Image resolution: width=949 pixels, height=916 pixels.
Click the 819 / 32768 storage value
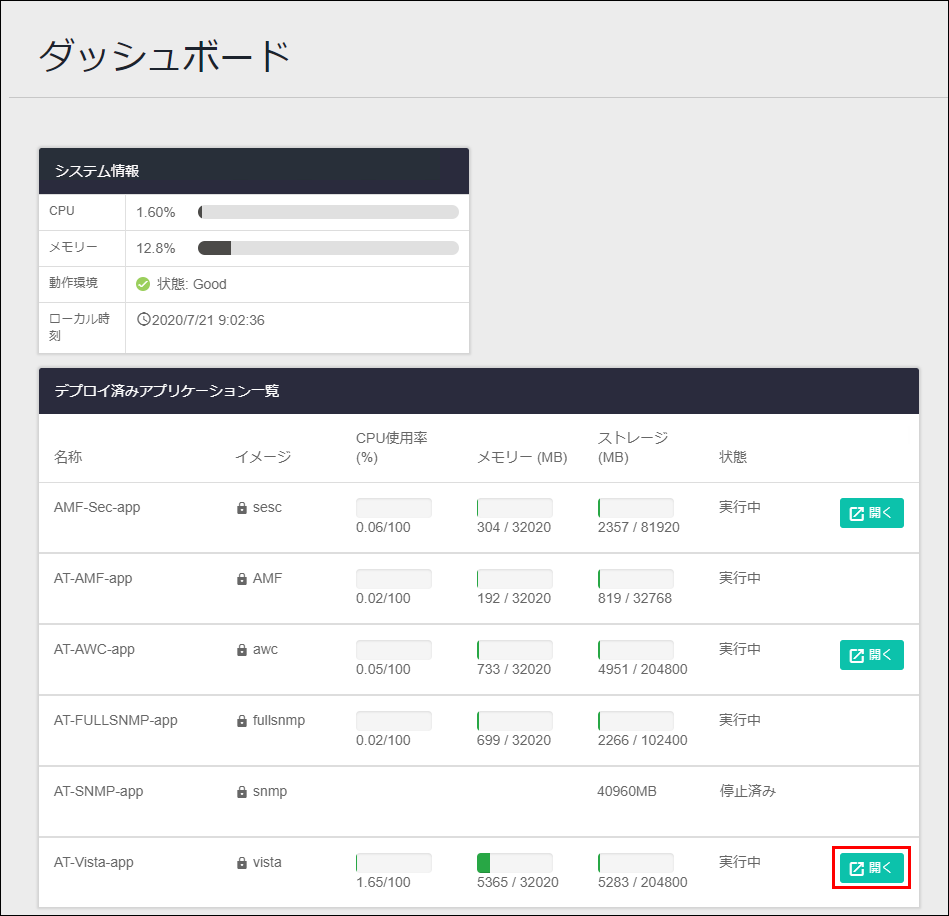(635, 598)
